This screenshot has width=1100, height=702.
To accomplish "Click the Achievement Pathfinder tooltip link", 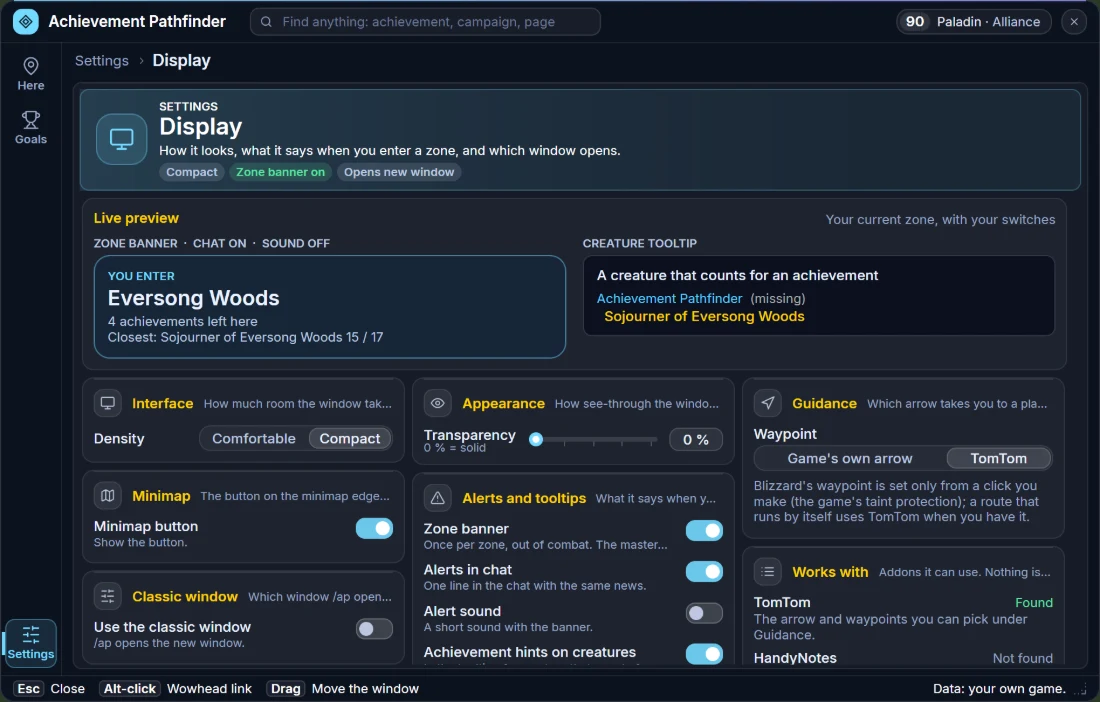I will click(x=669, y=299).
